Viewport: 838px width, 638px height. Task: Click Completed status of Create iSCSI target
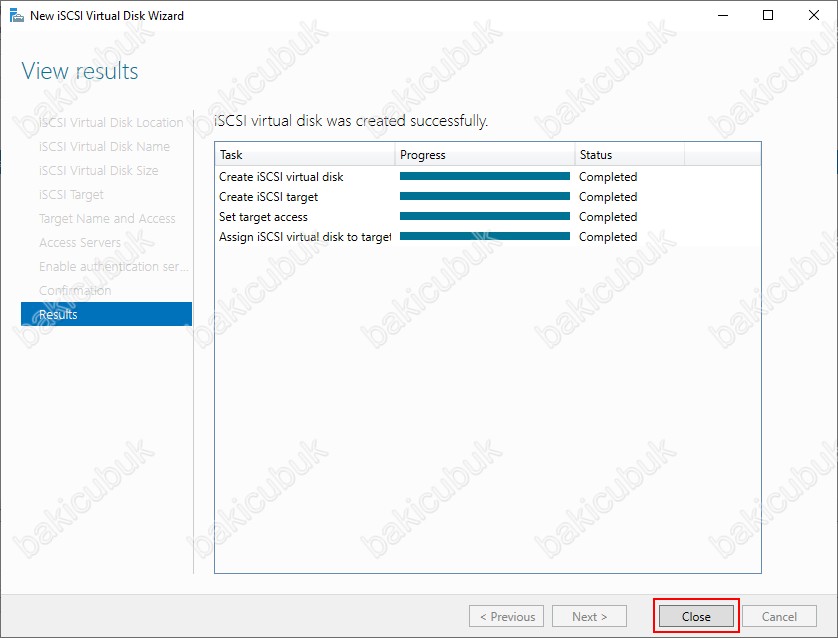(608, 197)
